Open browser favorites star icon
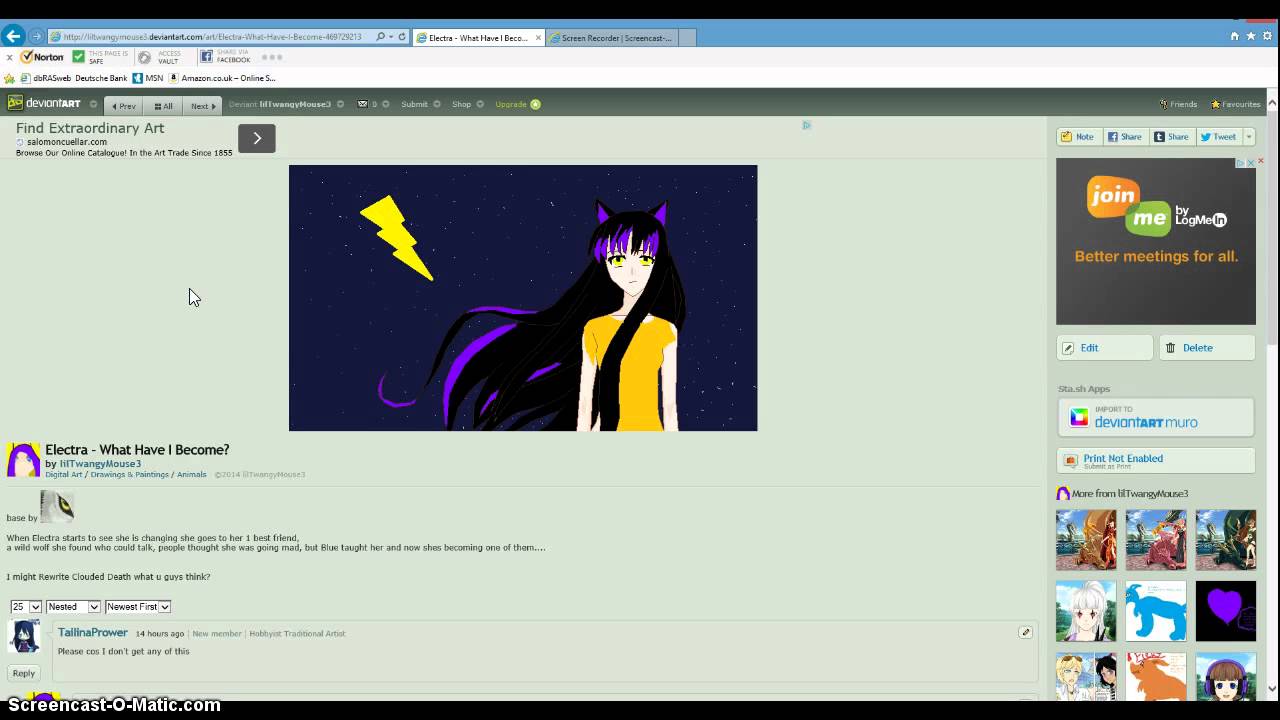1280x720 pixels. 1251,36
